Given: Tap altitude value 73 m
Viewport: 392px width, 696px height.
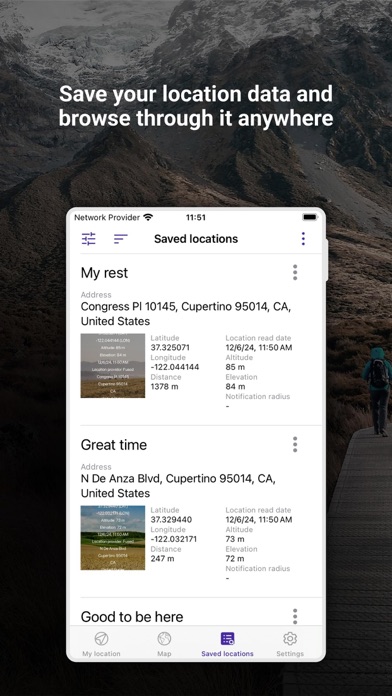Looking at the screenshot, I should [235, 539].
